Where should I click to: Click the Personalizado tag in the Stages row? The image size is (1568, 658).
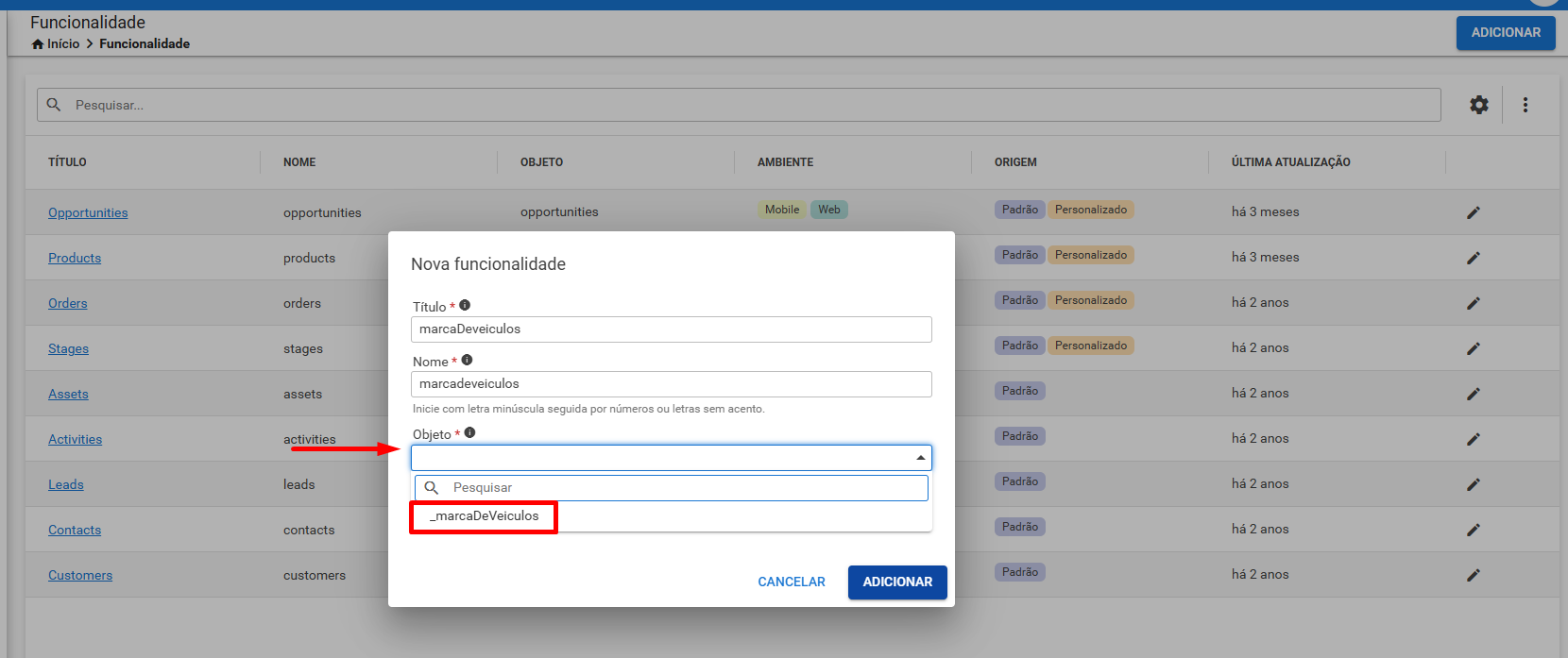click(1091, 346)
